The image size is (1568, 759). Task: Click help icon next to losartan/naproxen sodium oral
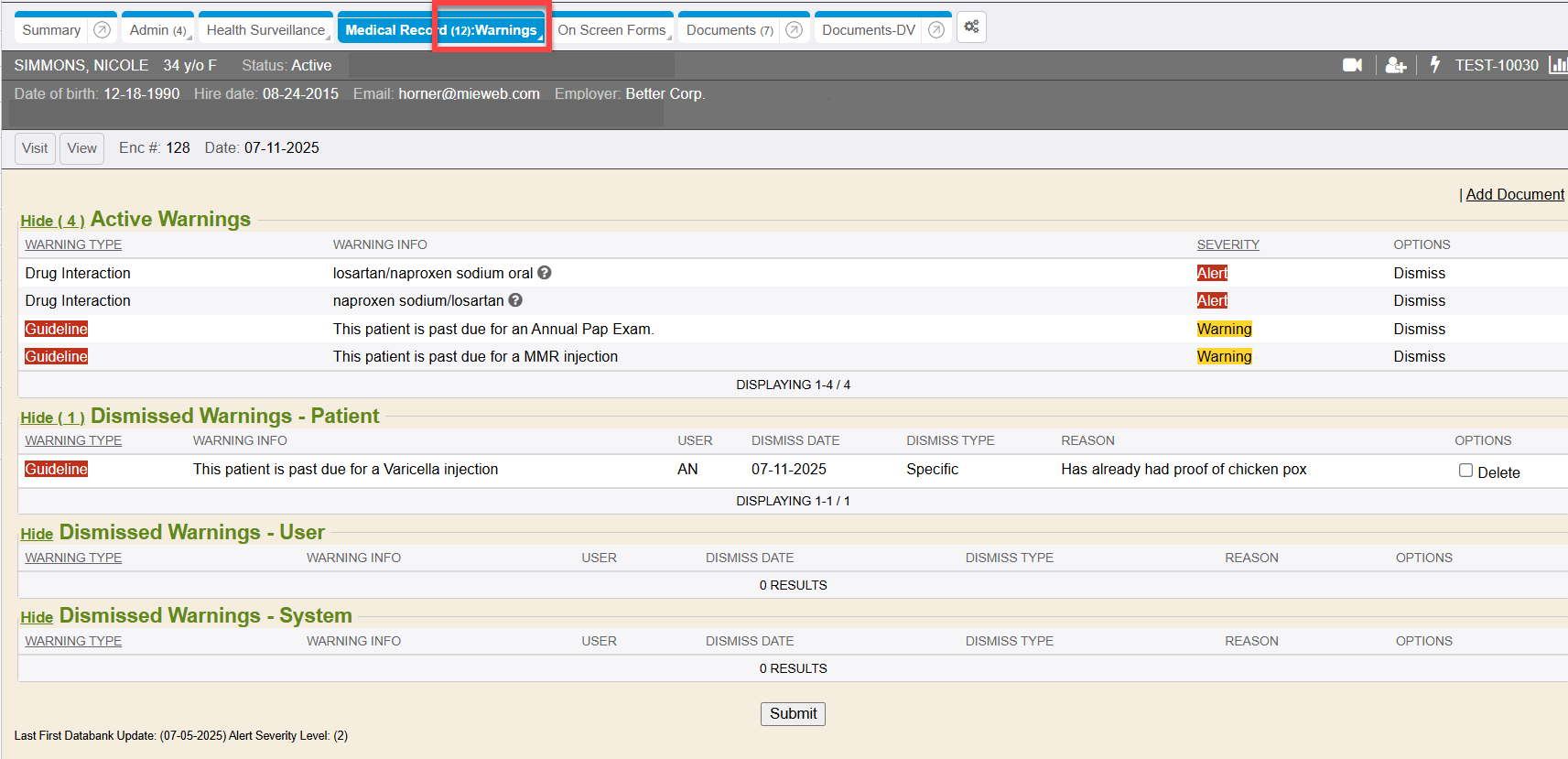[545, 273]
